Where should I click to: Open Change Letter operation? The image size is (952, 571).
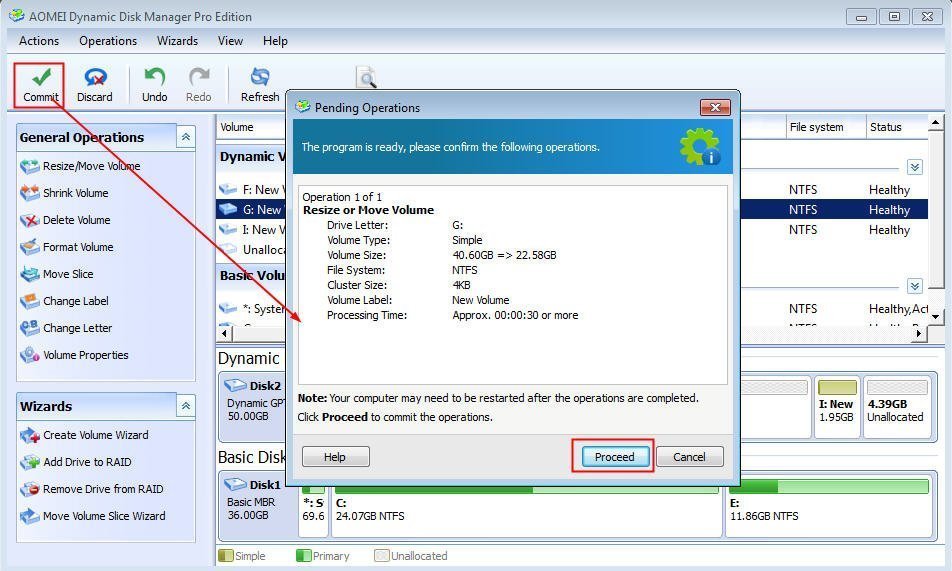(66, 328)
